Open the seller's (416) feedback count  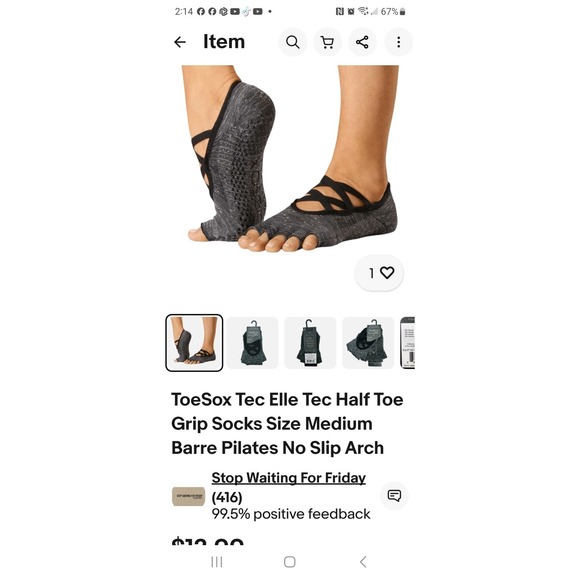point(227,498)
